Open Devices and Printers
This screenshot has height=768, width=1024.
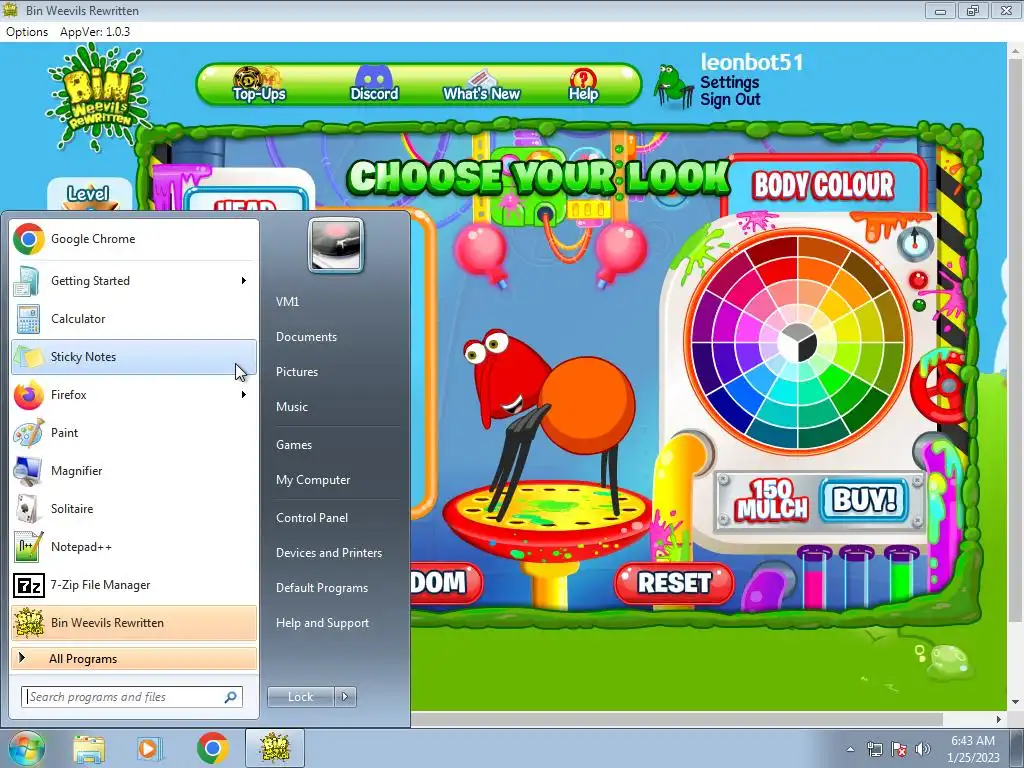328,552
